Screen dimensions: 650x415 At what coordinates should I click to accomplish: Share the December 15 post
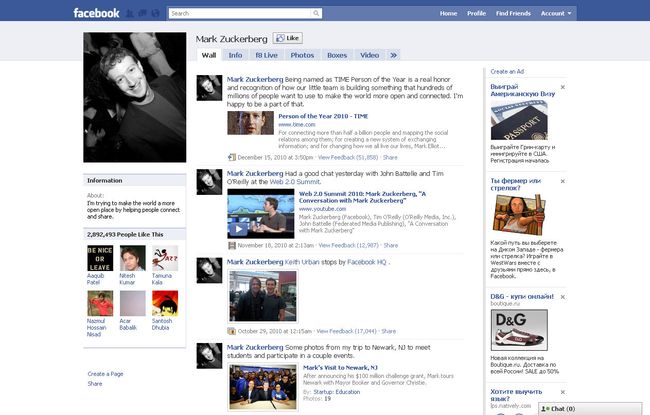coord(390,158)
